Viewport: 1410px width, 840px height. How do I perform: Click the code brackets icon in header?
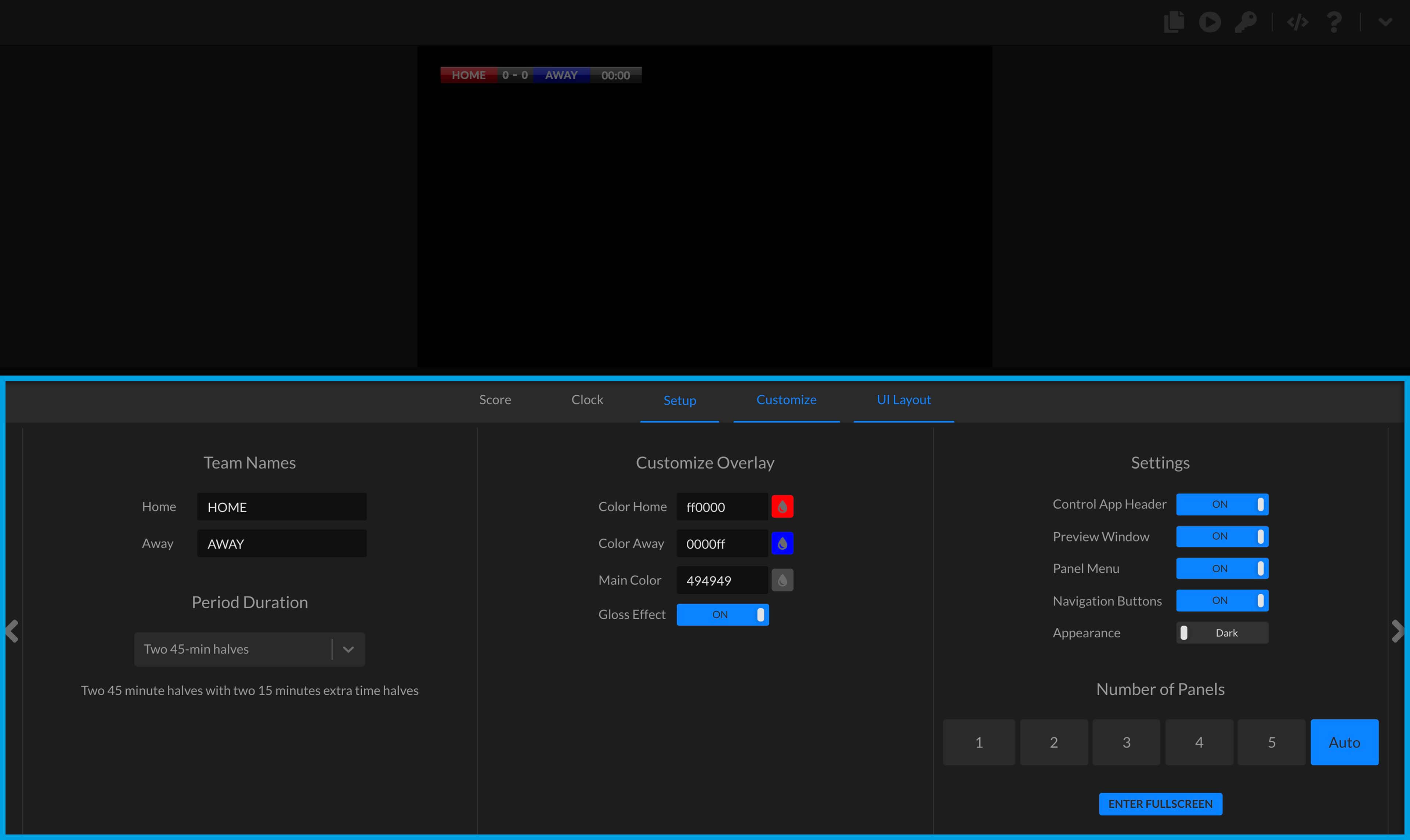(x=1297, y=22)
